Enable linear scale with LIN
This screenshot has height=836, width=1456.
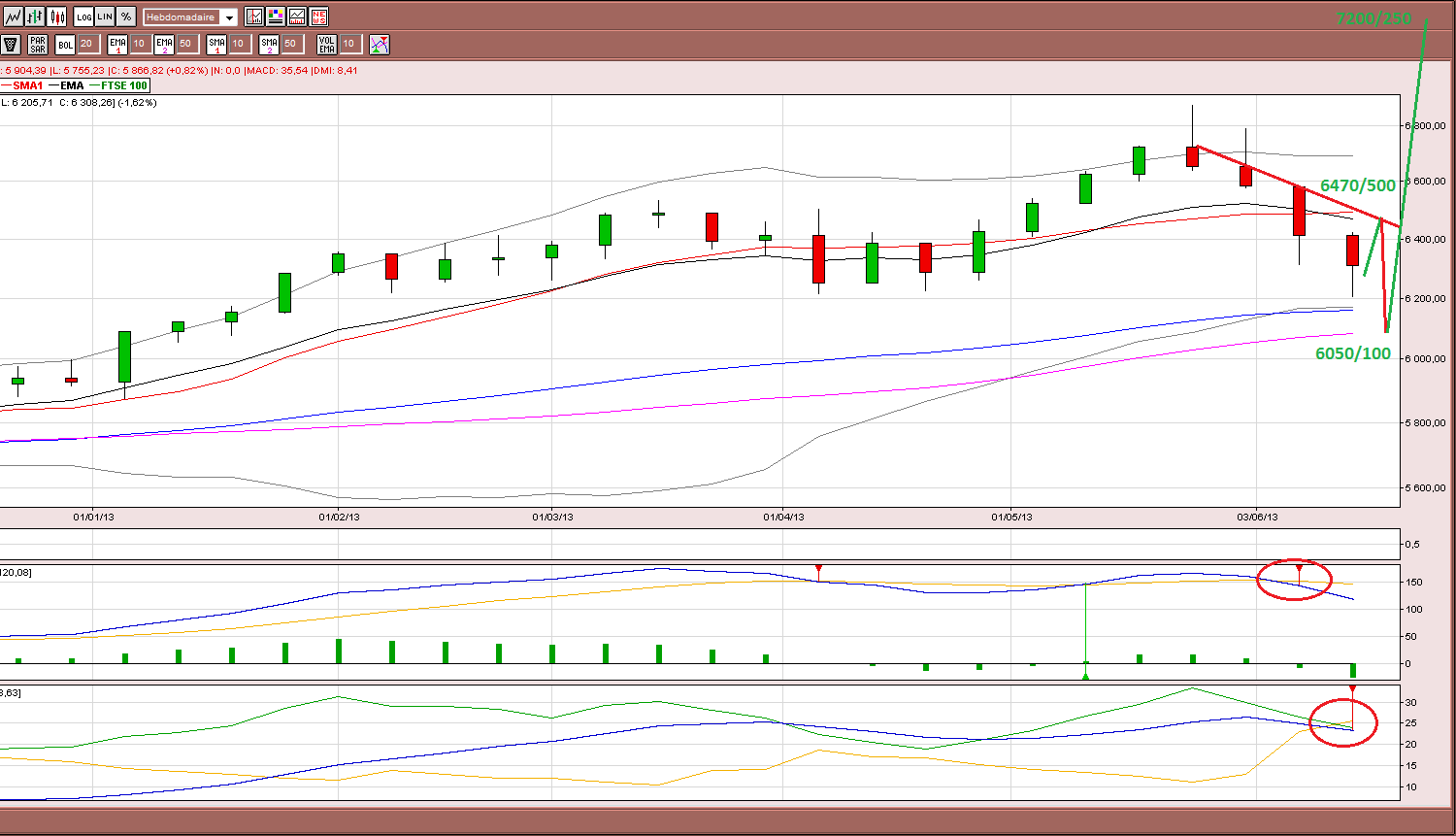105,17
